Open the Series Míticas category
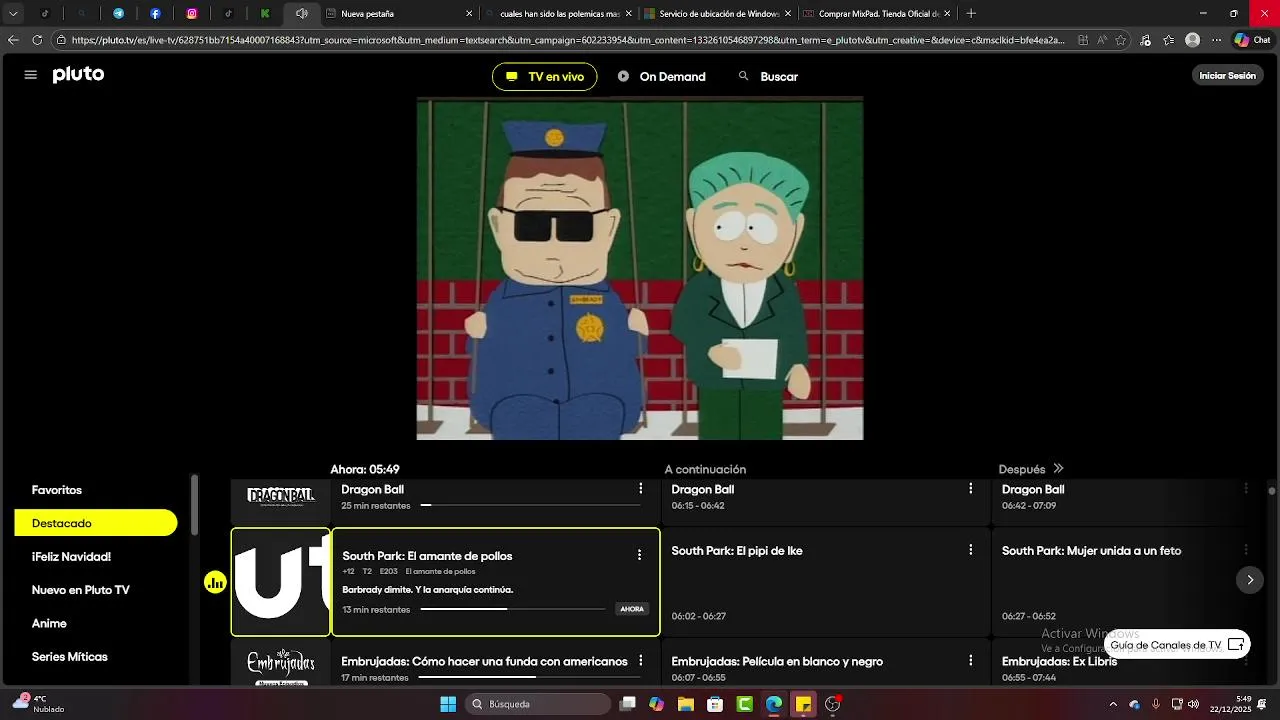 tap(69, 657)
